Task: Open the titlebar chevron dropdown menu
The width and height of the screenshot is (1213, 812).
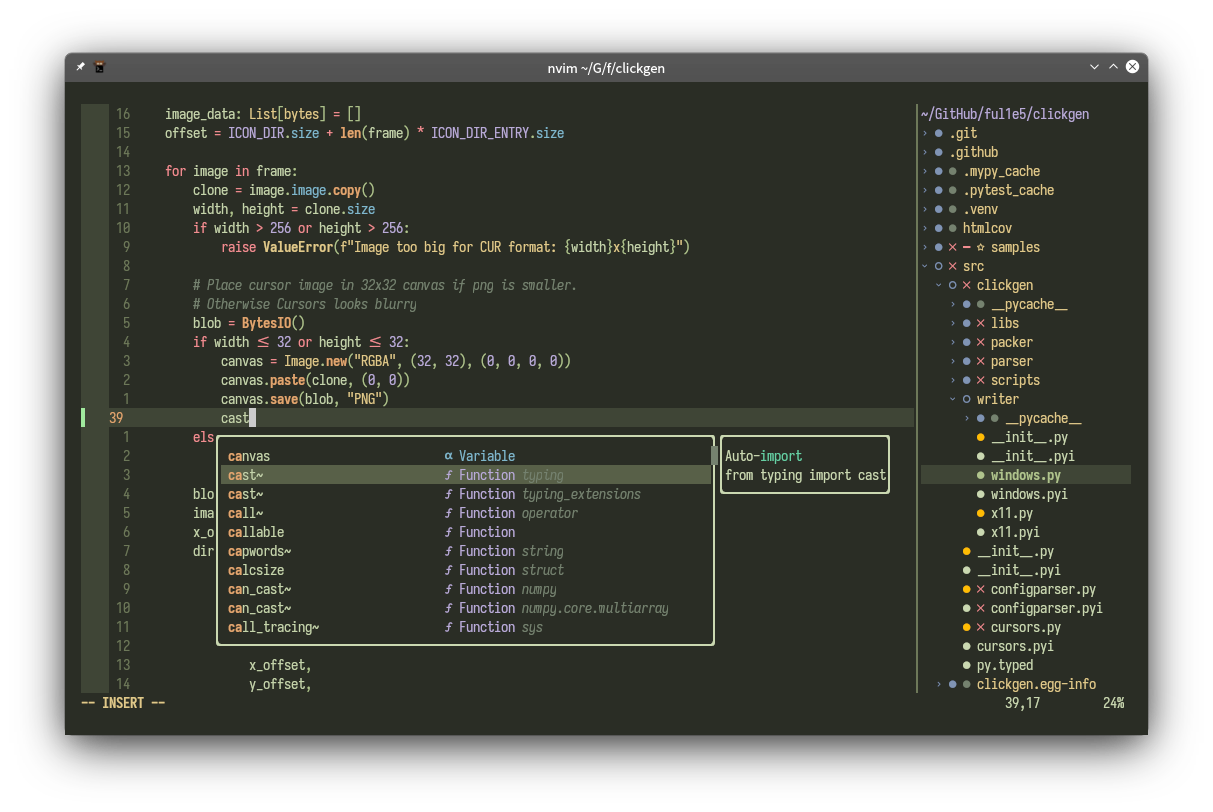Action: pos(1095,66)
